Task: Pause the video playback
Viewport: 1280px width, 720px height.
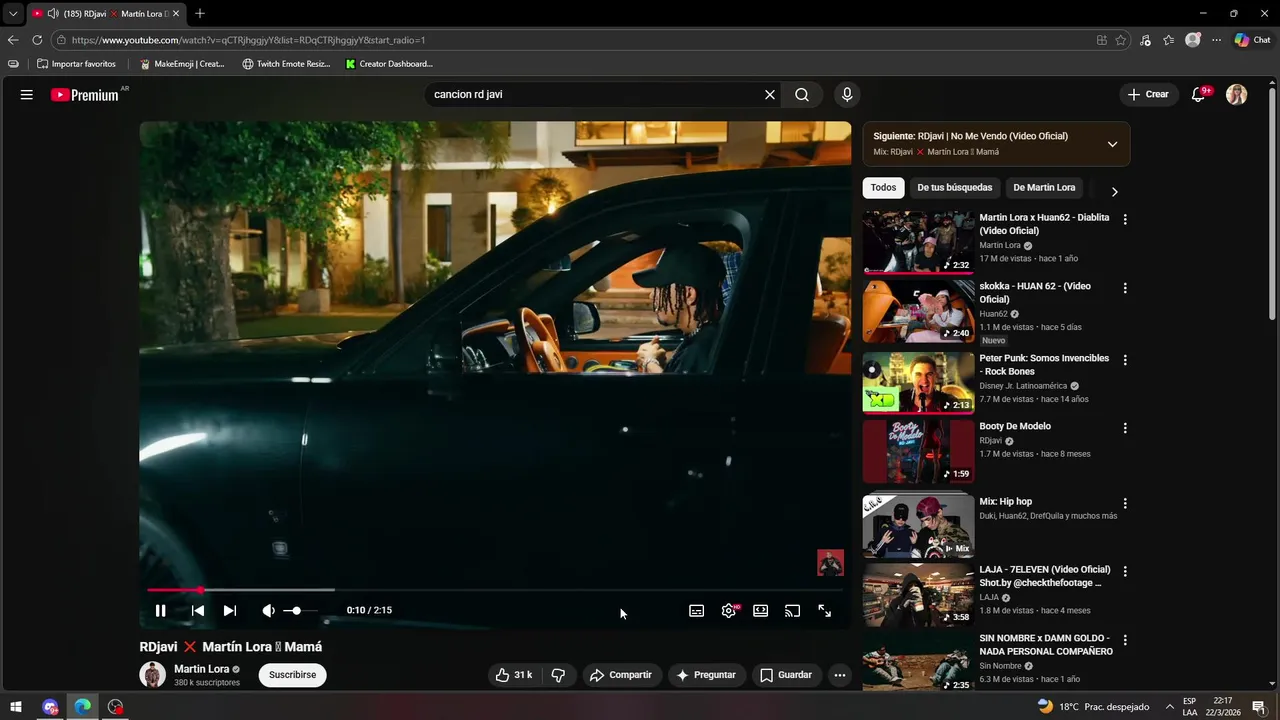Action: coord(160,610)
